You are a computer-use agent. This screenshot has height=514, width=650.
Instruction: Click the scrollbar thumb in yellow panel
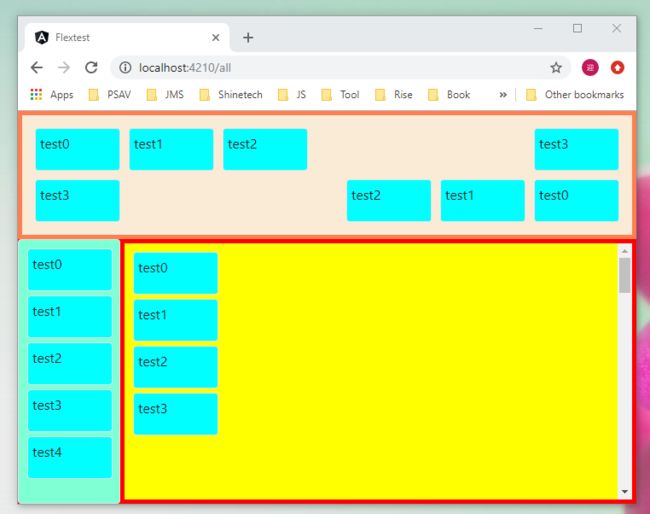(625, 275)
